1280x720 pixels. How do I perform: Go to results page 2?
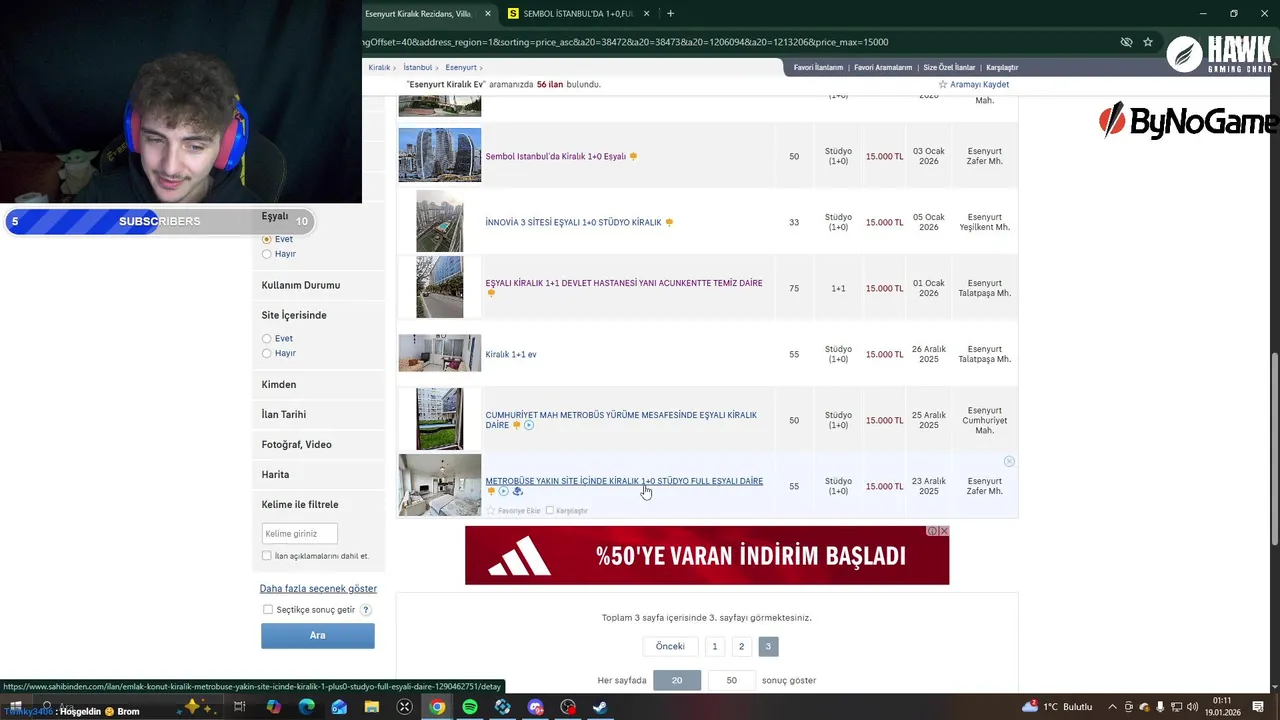(741, 647)
